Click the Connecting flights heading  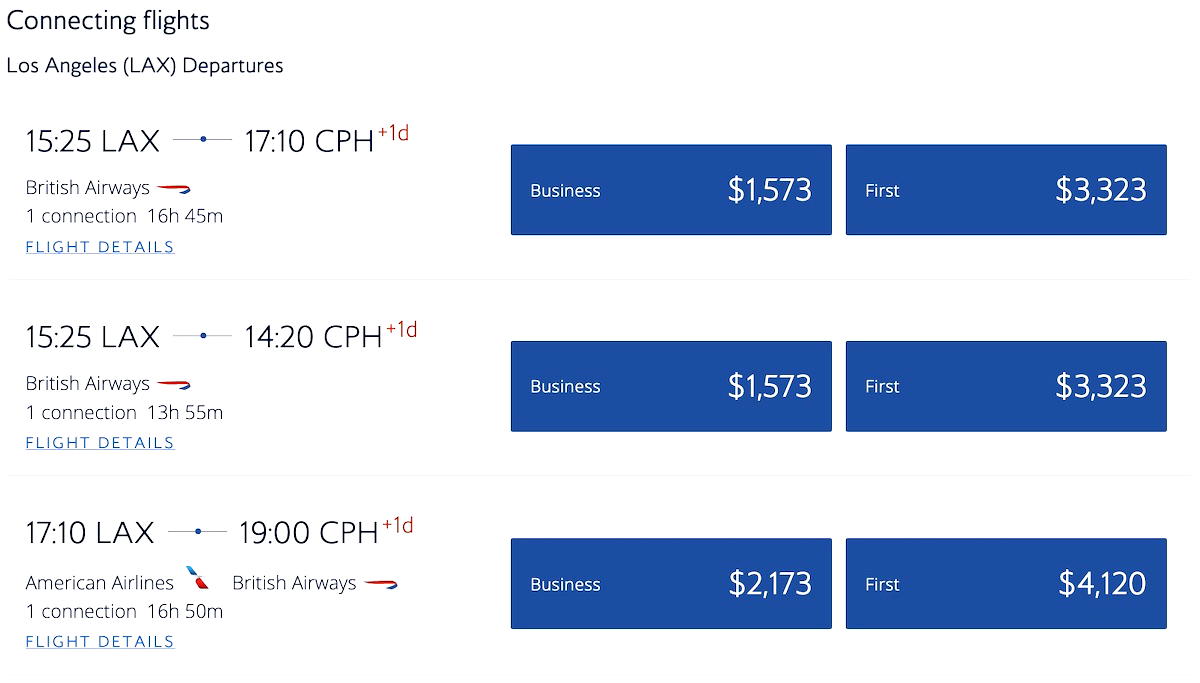[108, 20]
